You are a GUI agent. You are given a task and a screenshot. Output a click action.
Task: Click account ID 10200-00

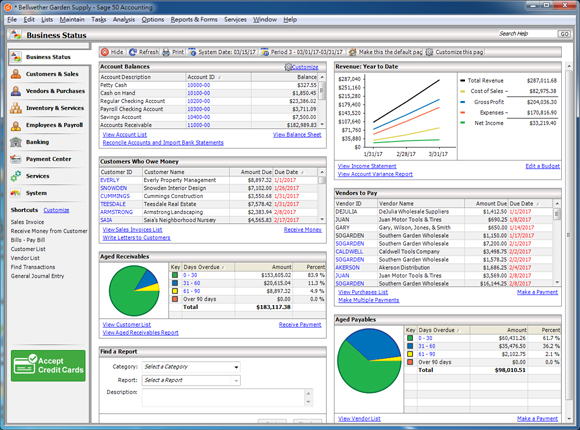[x=199, y=101]
